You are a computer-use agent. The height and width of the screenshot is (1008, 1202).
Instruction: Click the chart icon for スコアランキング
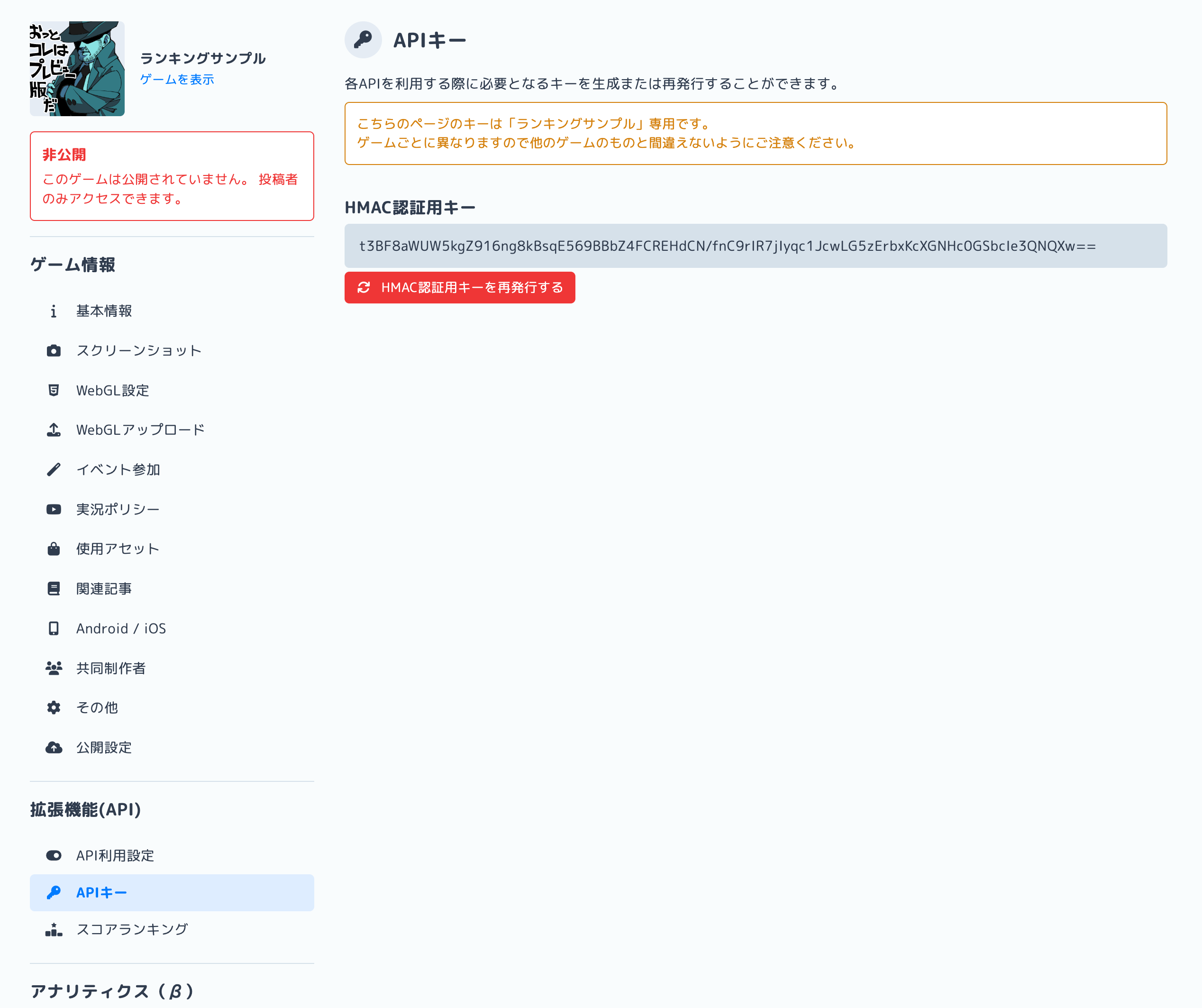coord(54,930)
